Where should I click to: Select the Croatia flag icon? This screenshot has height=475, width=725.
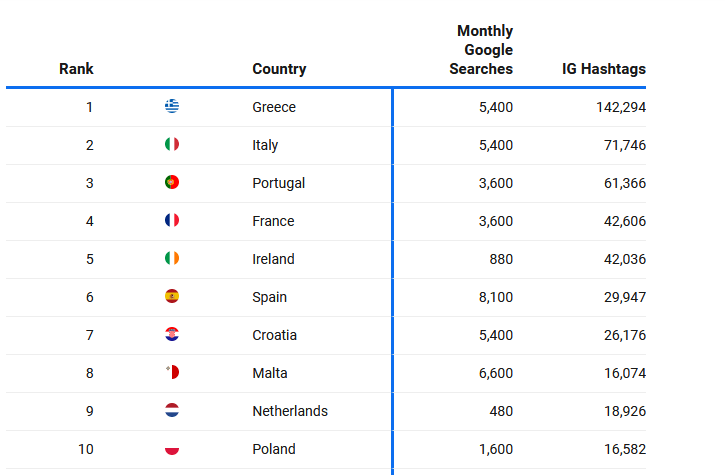tap(172, 334)
